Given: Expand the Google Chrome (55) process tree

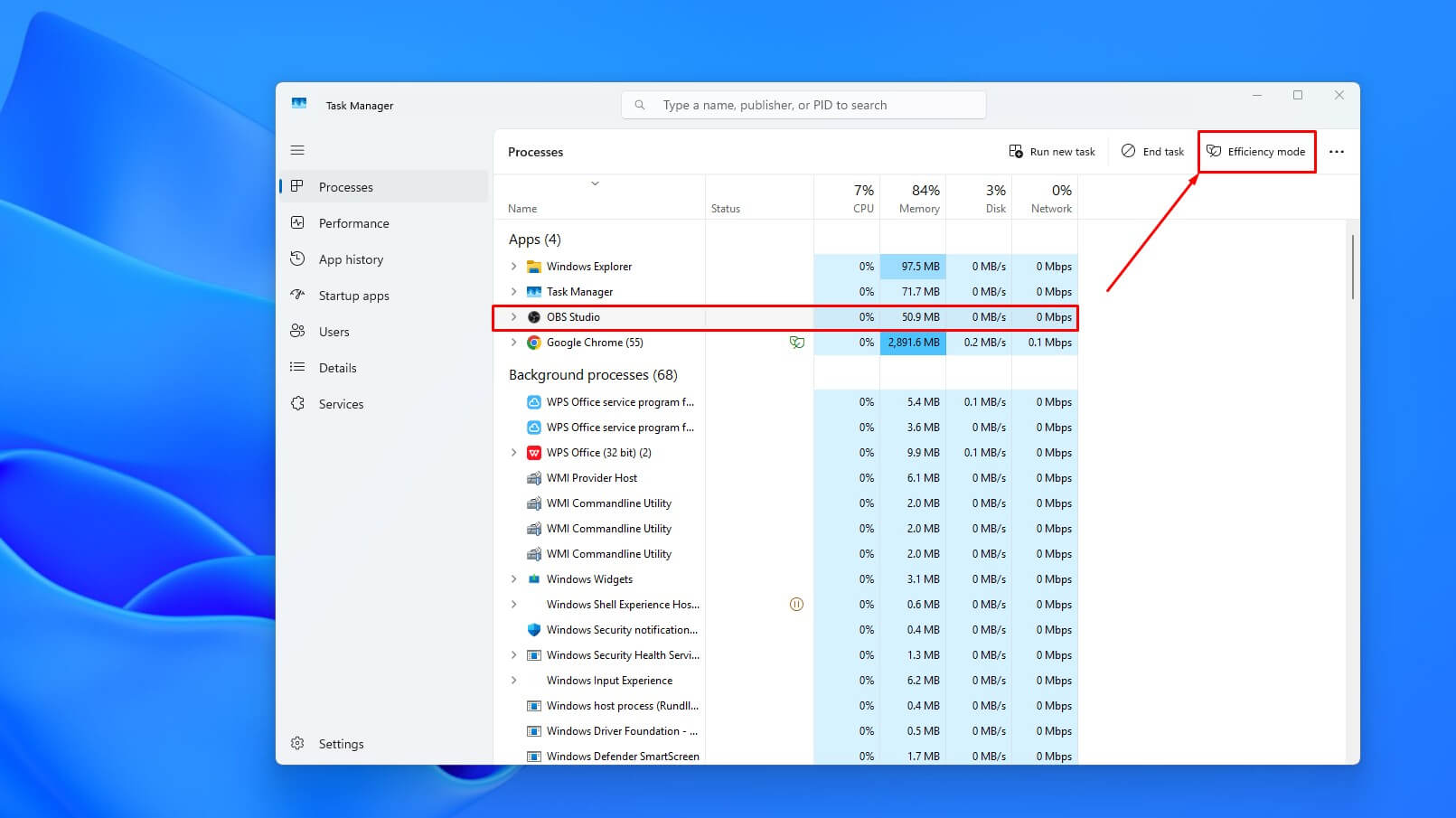Looking at the screenshot, I should (x=514, y=343).
